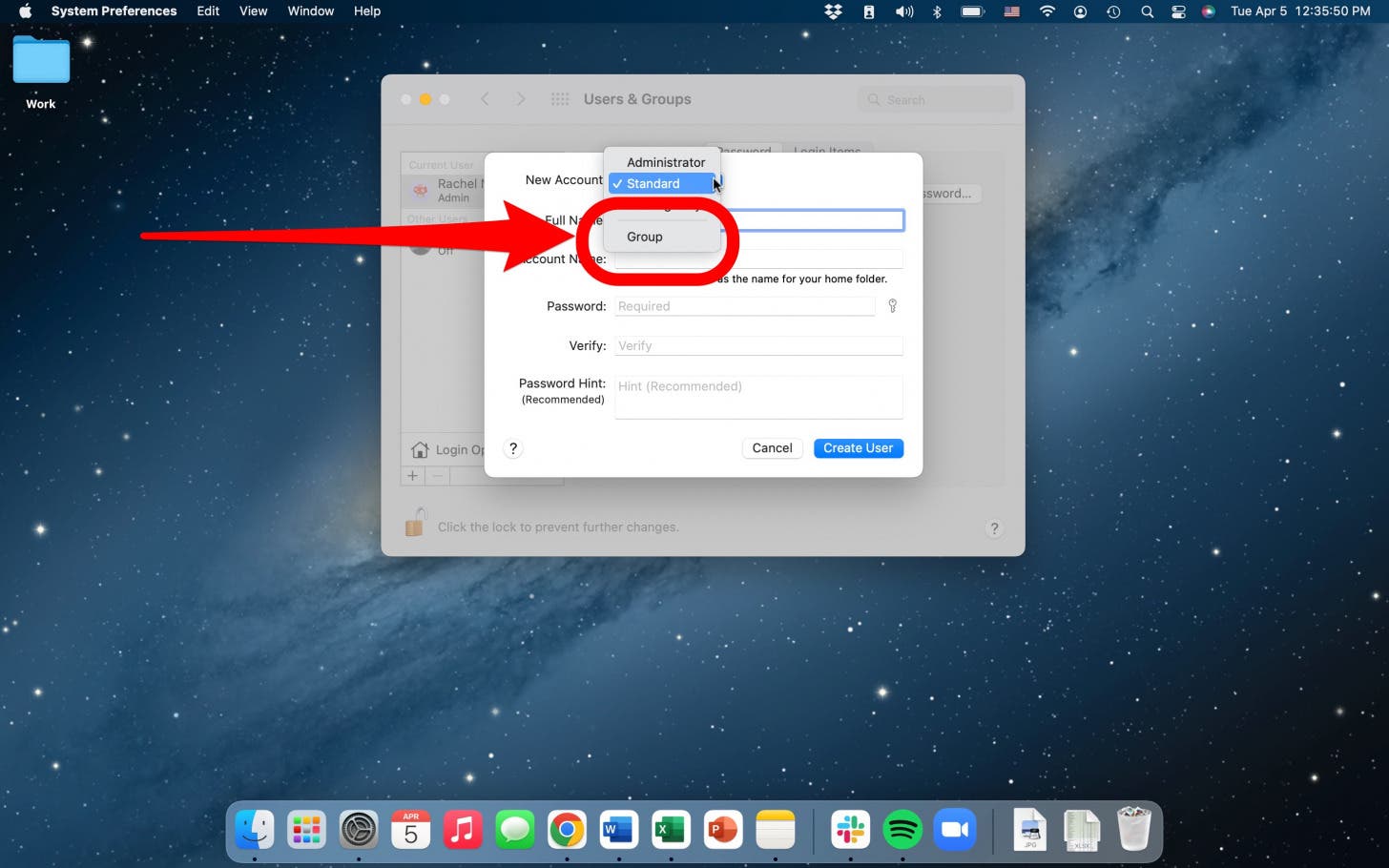This screenshot has height=868, width=1389.
Task: Open the System Preferences app menu
Action: click(114, 11)
